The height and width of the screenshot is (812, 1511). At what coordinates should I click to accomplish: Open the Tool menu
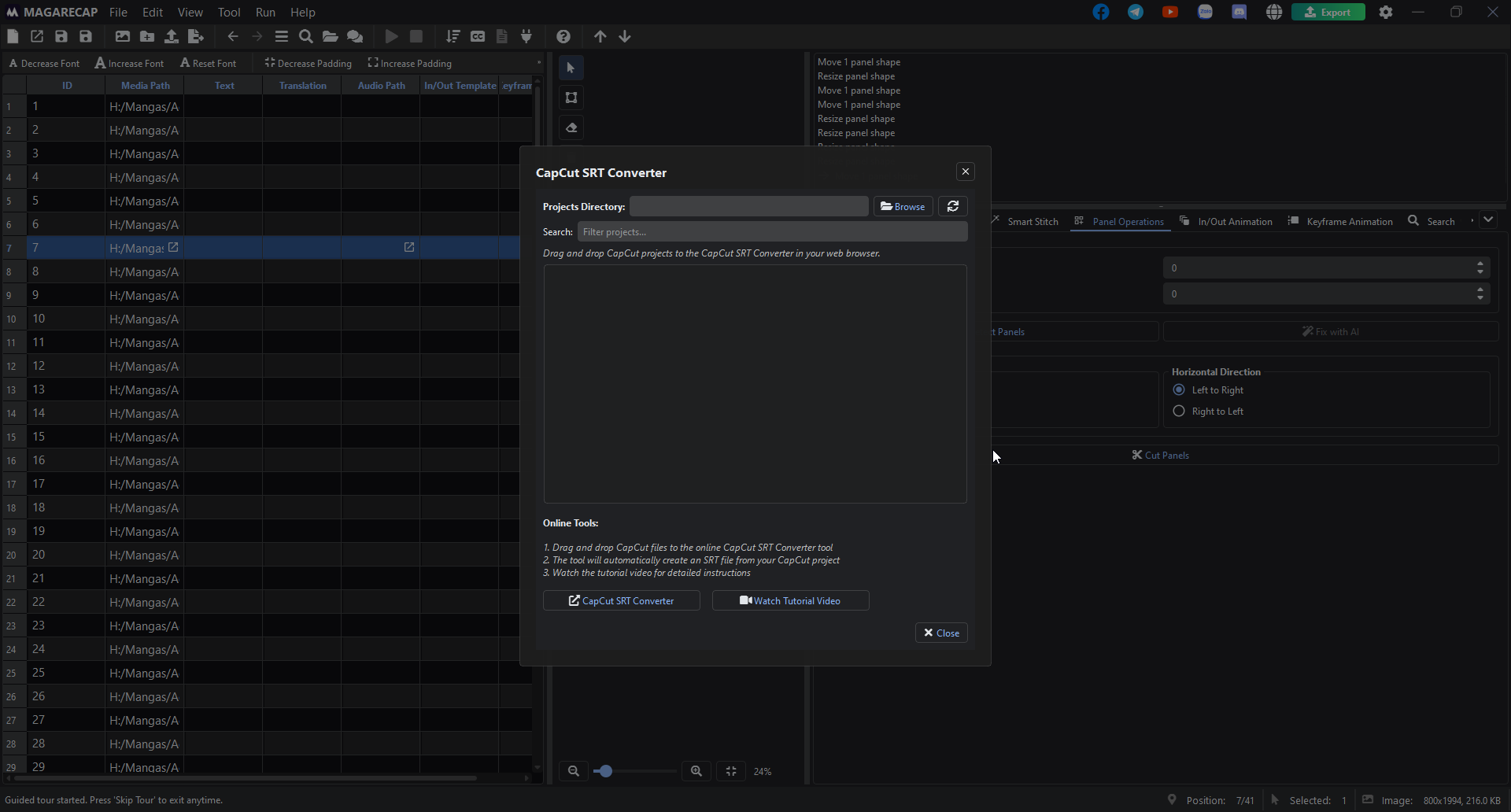[229, 12]
